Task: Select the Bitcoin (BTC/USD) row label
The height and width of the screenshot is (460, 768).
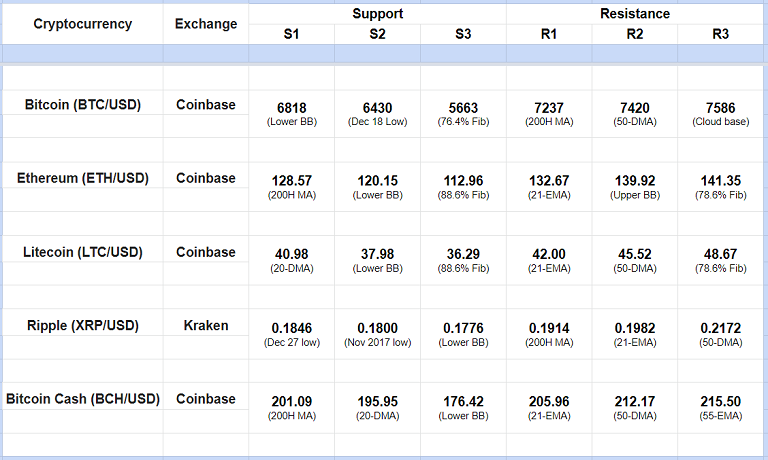Action: (x=82, y=104)
